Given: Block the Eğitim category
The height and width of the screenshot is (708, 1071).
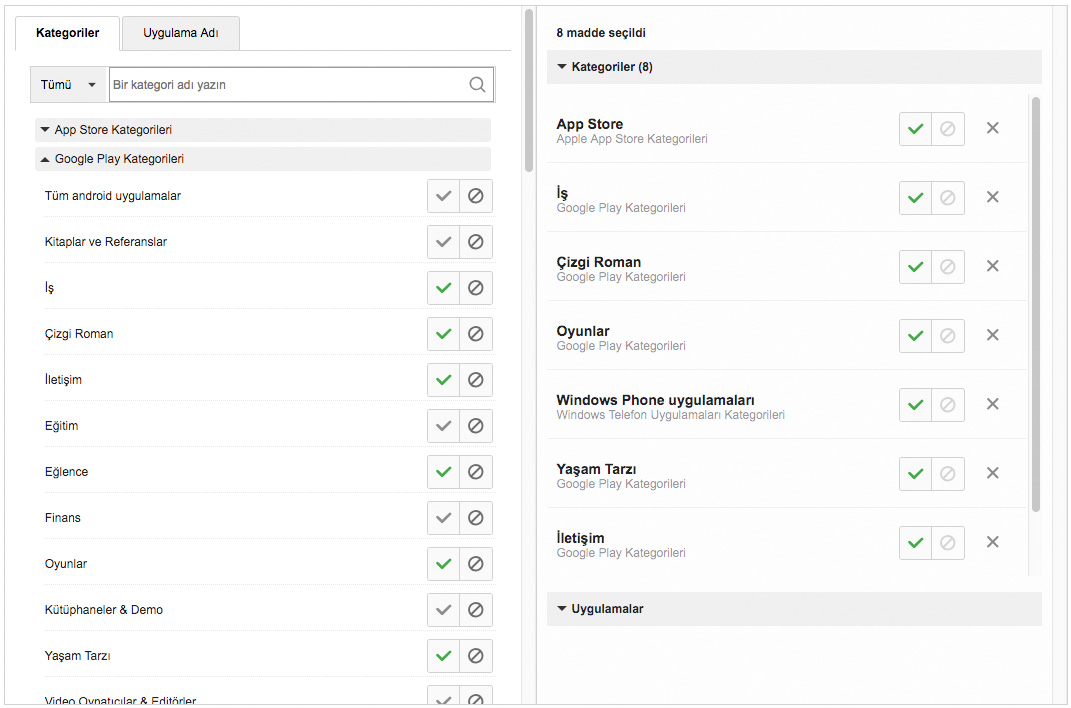Looking at the screenshot, I should pyautogui.click(x=476, y=426).
